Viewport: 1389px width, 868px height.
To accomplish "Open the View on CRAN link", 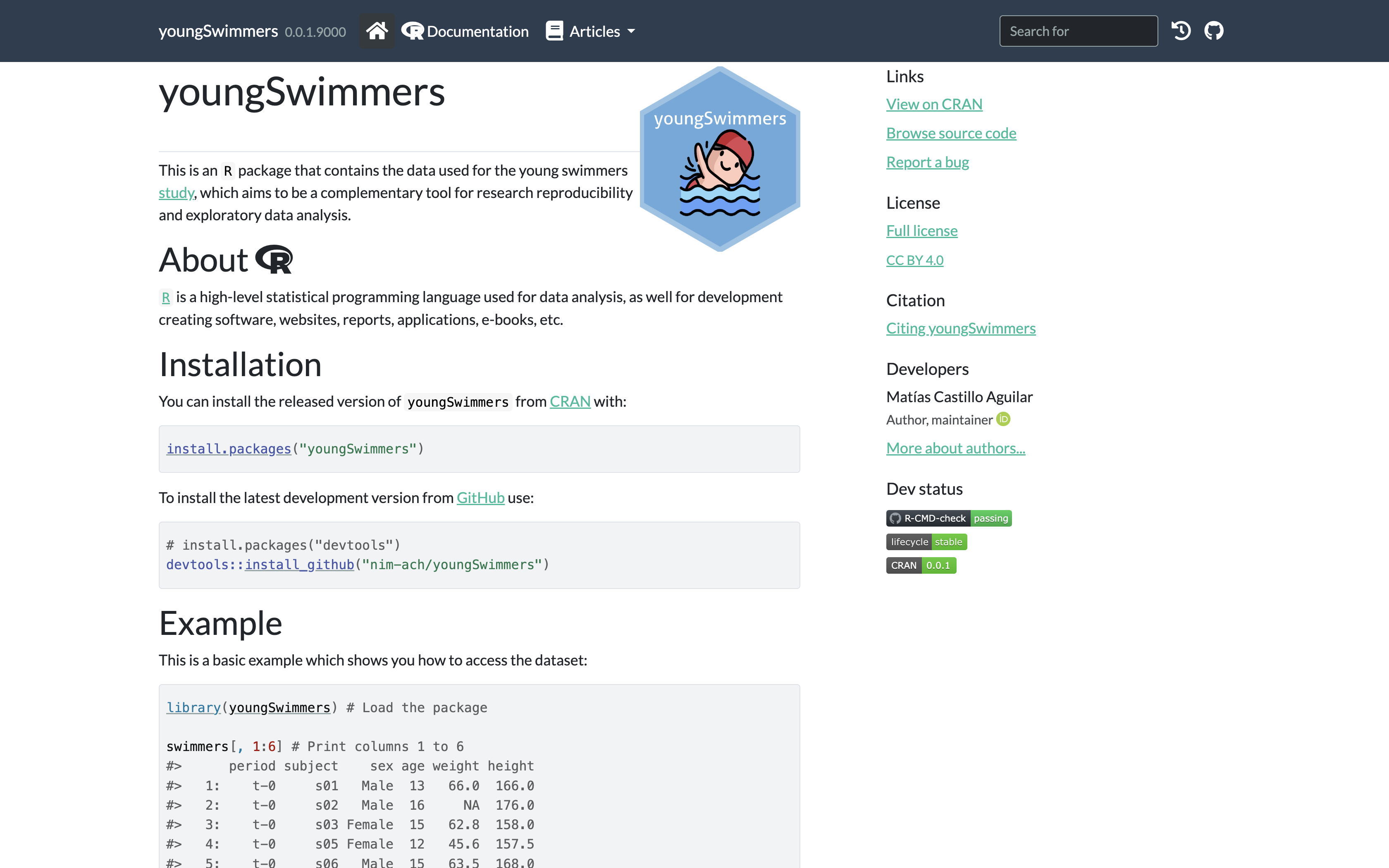I will point(934,105).
